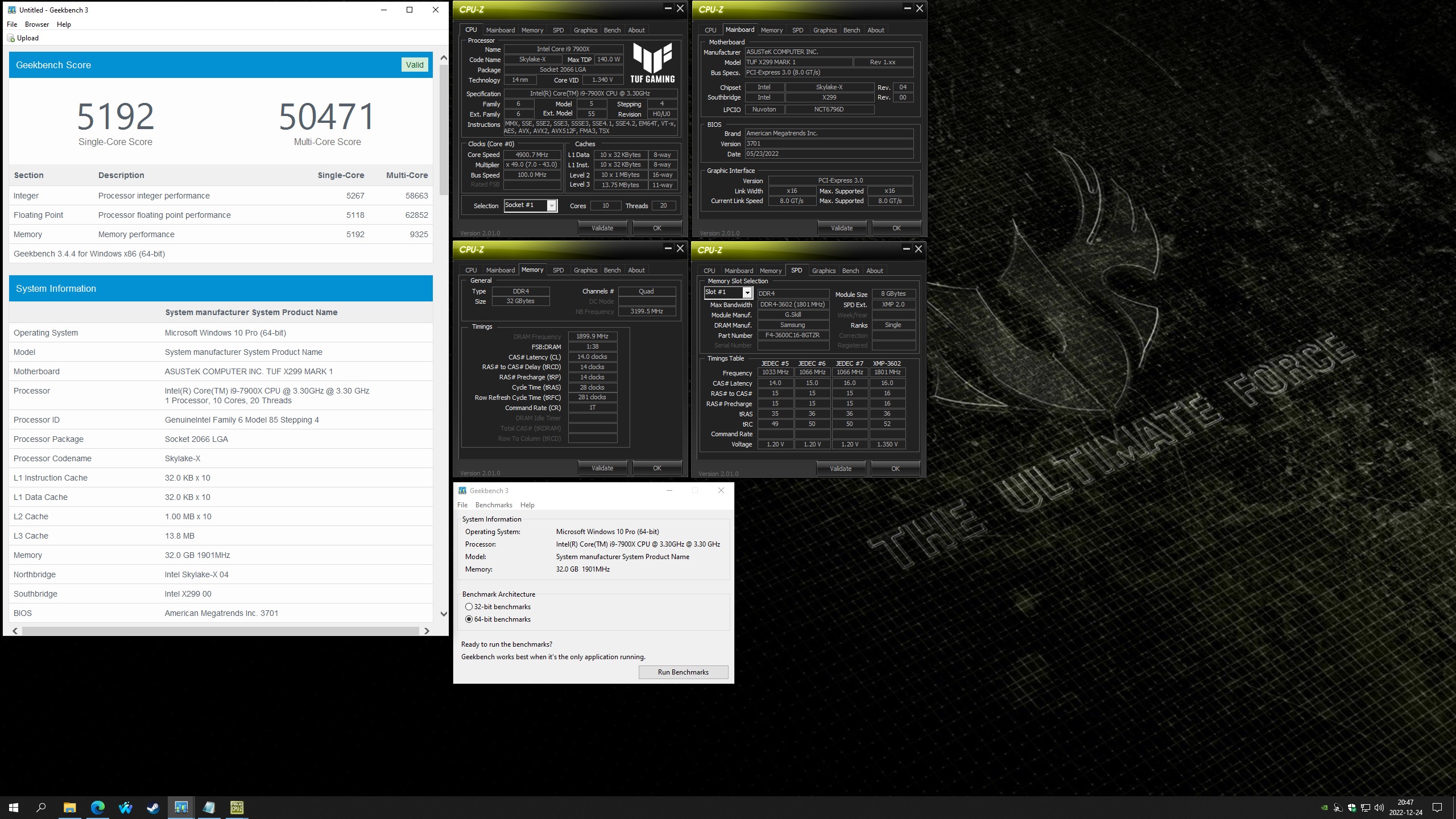1456x819 pixels.
Task: Click the Core Speed 4900.7 MHz field
Action: pos(532,155)
